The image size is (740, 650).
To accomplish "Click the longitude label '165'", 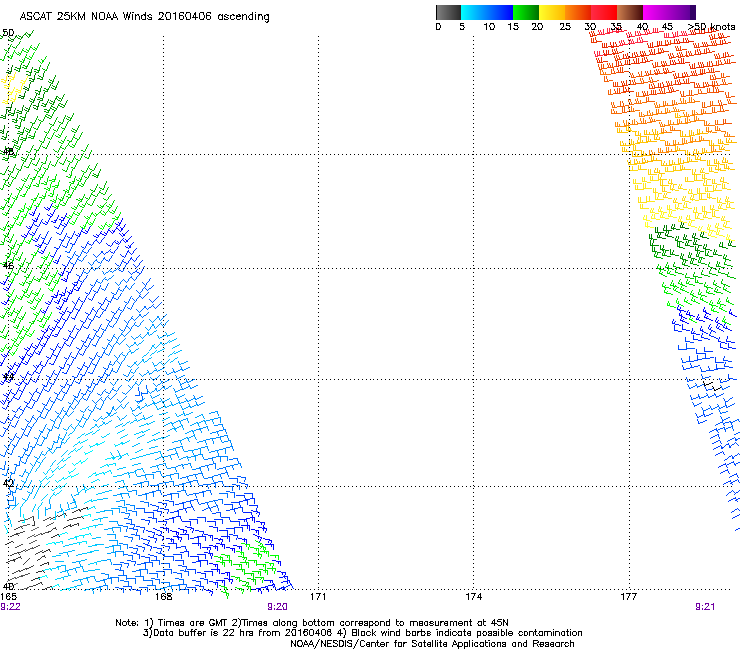I will click(x=8, y=597).
